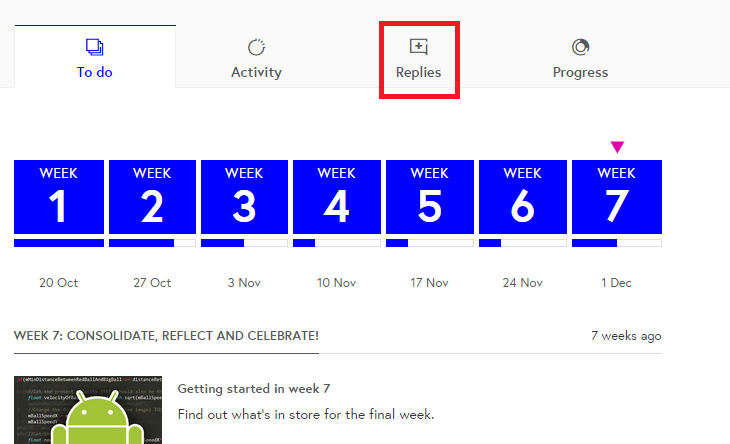730x444 pixels.
Task: Click the Week 6 tile
Action: 523,197
